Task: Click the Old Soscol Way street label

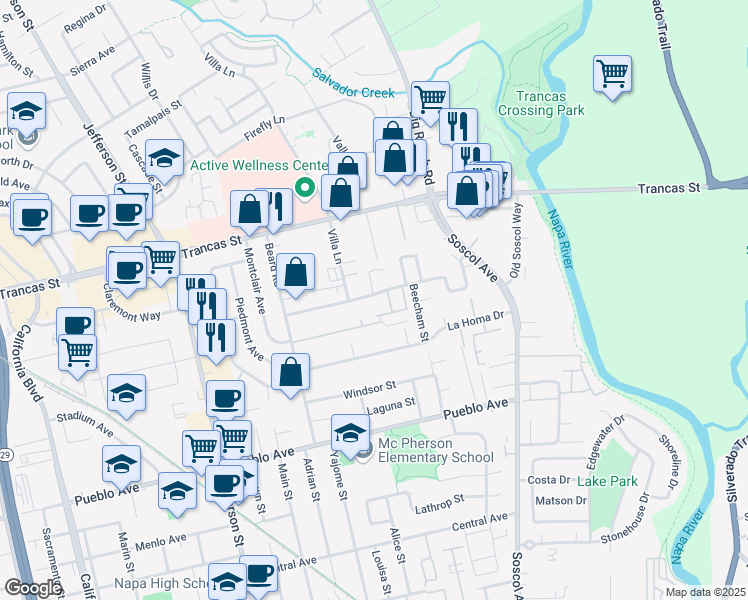Action: coord(516,240)
